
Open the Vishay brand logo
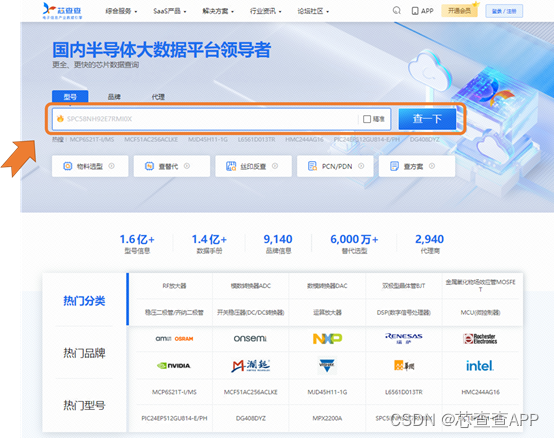[327, 366]
